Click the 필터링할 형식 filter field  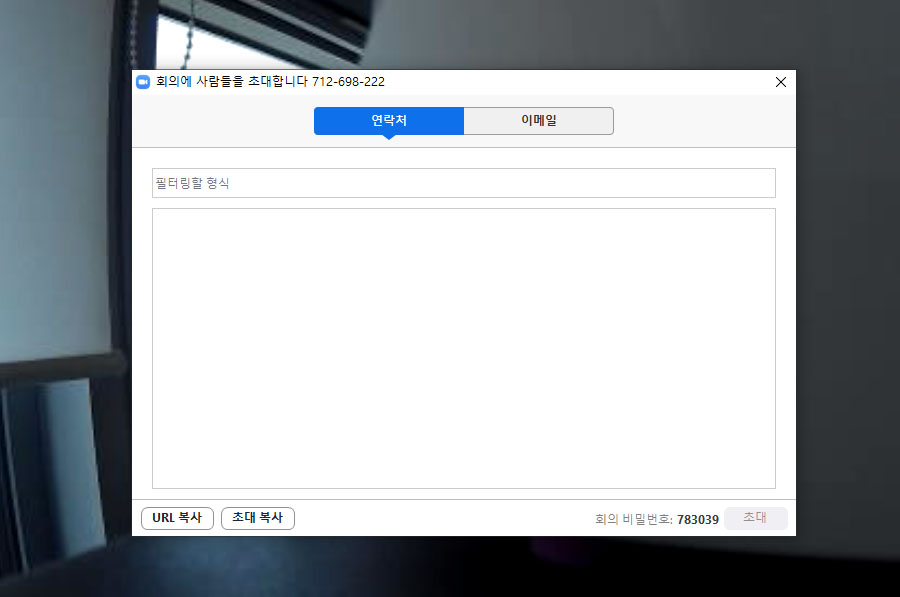(x=464, y=183)
